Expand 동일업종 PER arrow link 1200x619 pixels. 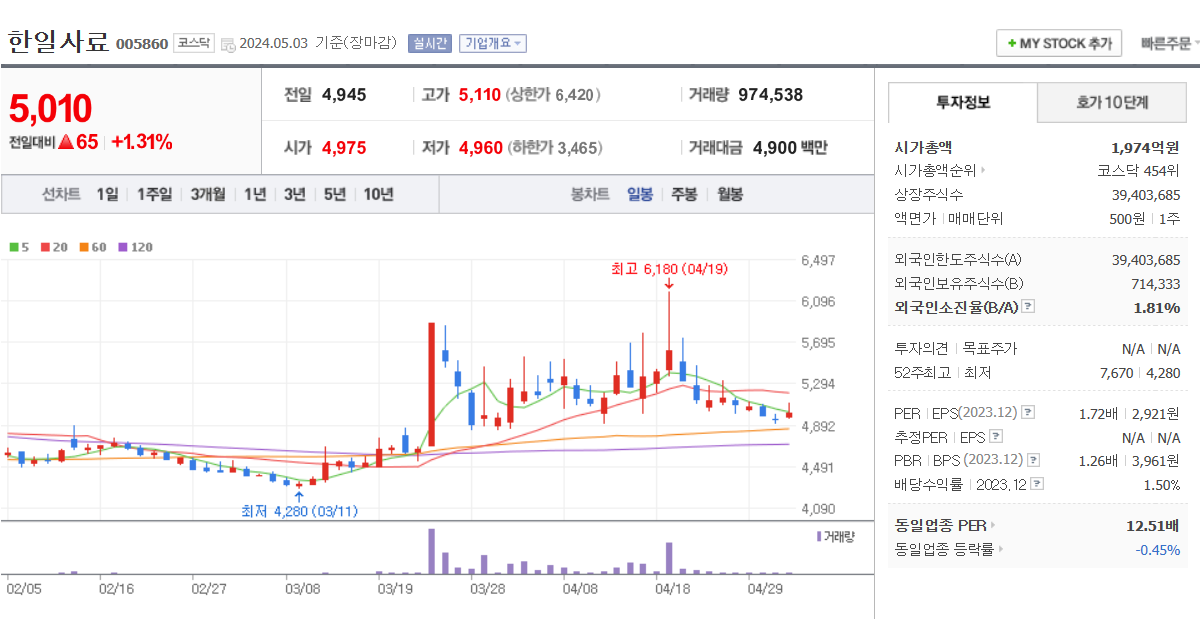click(x=993, y=525)
